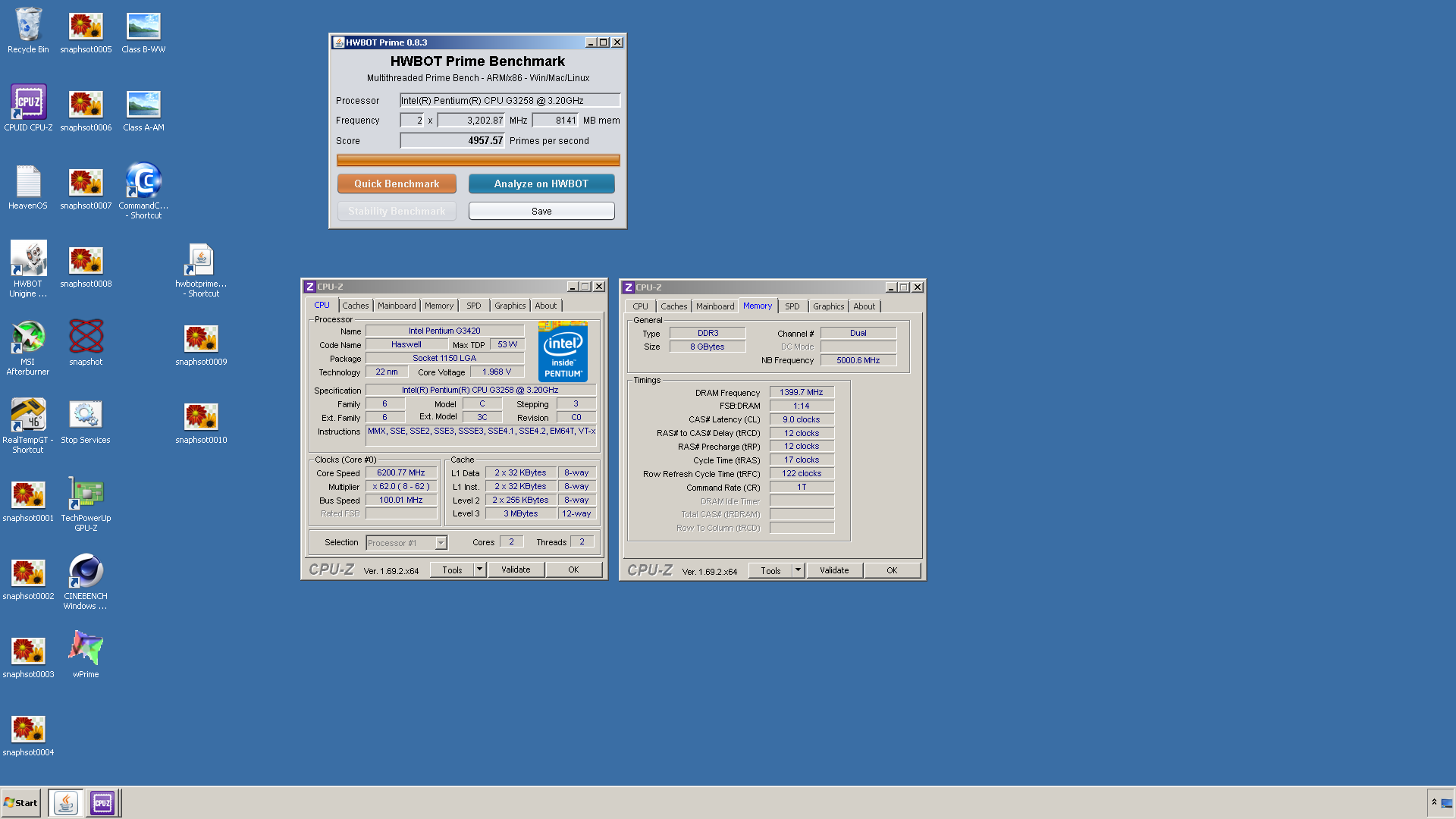Click Tools button in left CPU-Z
This screenshot has width=1456, height=819.
click(x=452, y=570)
